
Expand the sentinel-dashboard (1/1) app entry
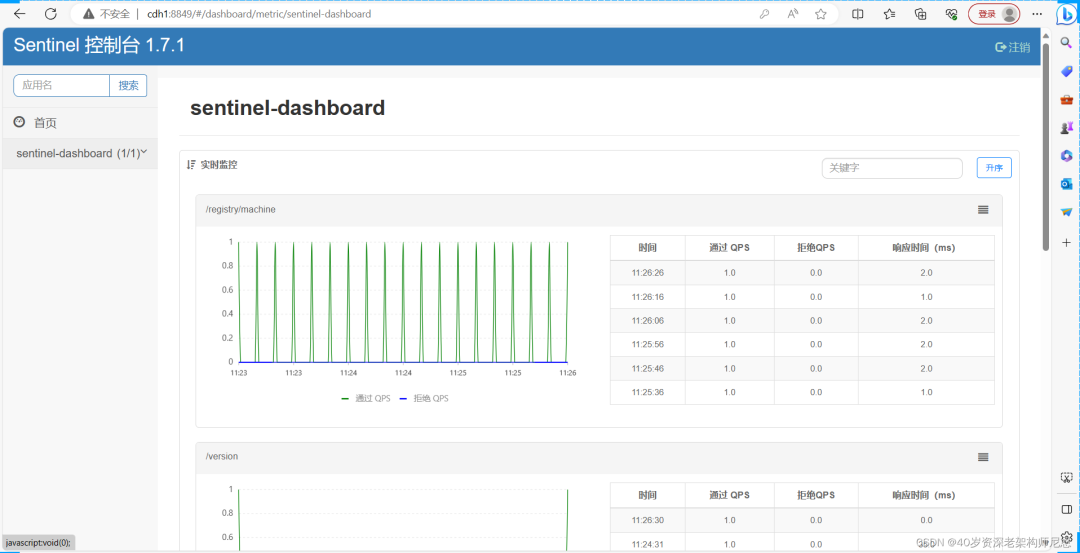coord(81,153)
